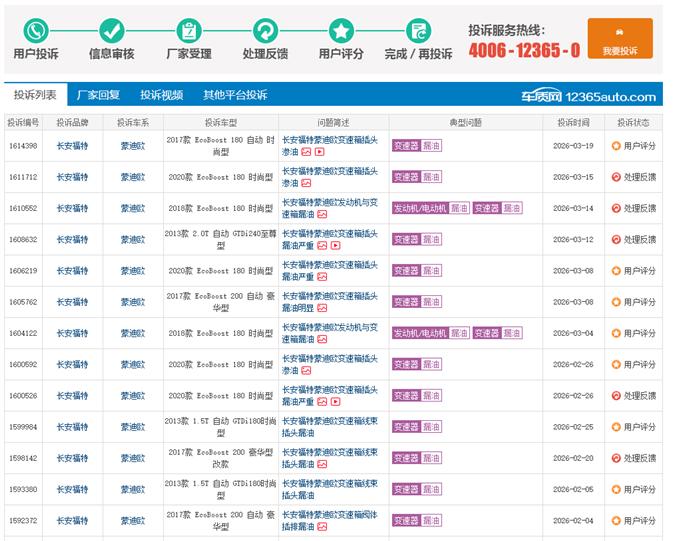The height and width of the screenshot is (541, 700).
Task: Select the 投诉列表 tab
Action: point(35,95)
